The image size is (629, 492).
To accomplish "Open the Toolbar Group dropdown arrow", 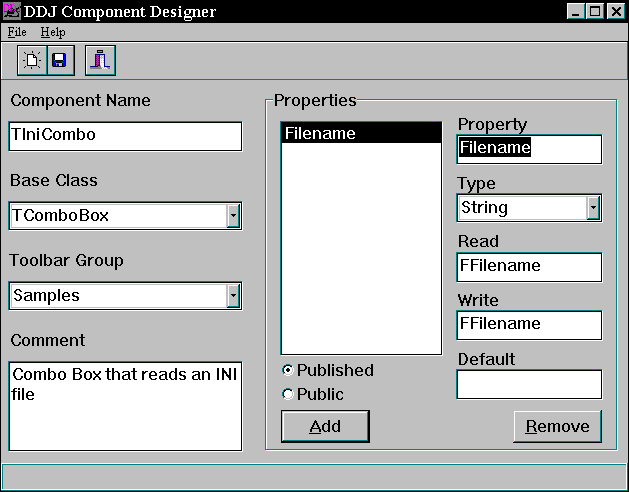I will click(x=233, y=295).
